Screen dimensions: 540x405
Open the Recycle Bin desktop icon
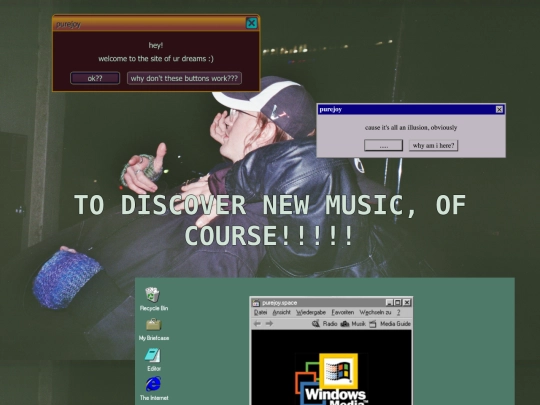click(153, 299)
